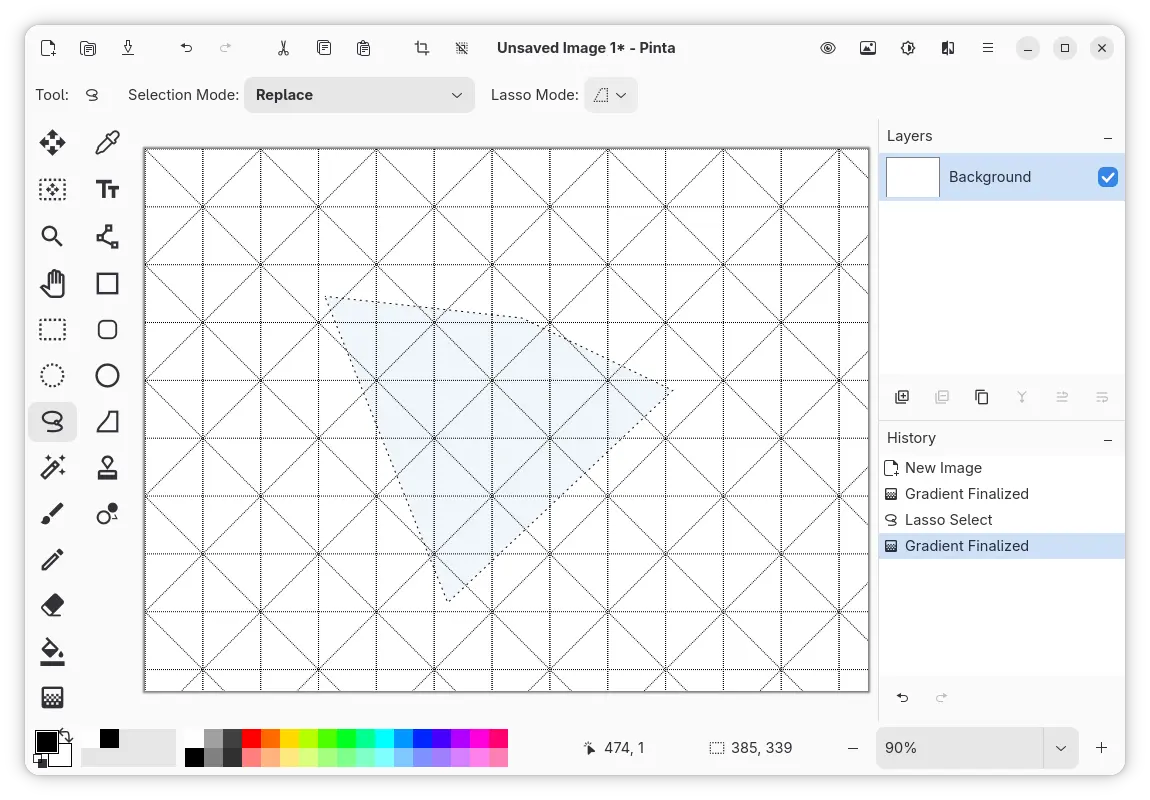Expand the Lasso Mode dropdown
This screenshot has height=800, width=1150.
point(610,95)
